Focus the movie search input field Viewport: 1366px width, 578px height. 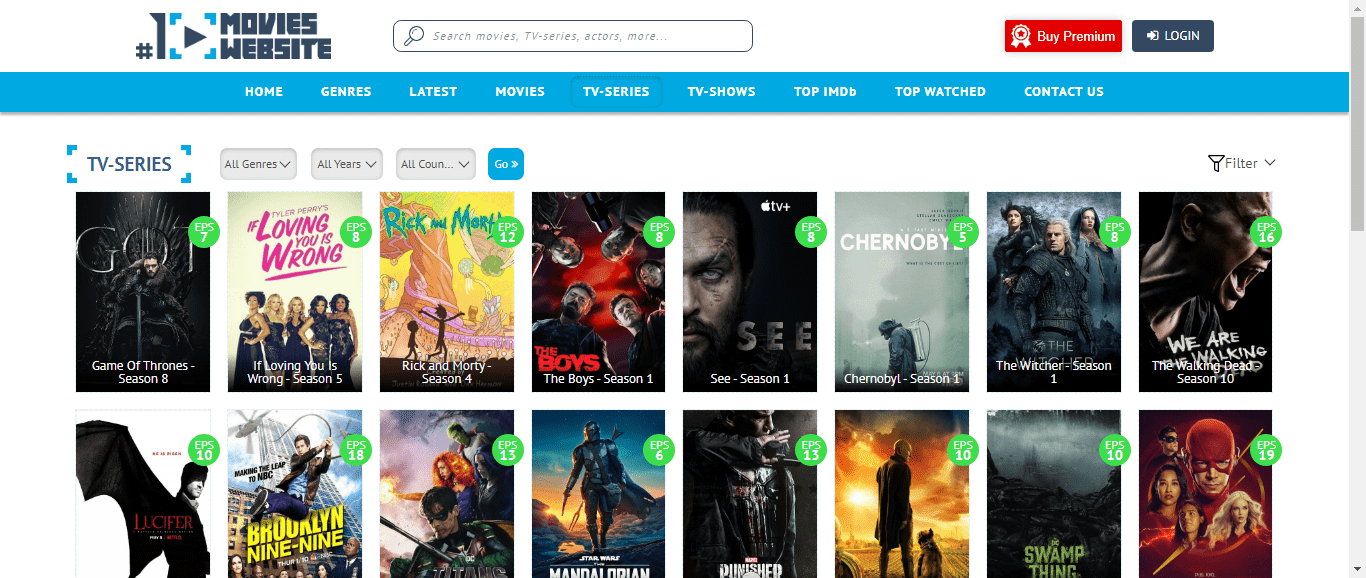point(573,36)
